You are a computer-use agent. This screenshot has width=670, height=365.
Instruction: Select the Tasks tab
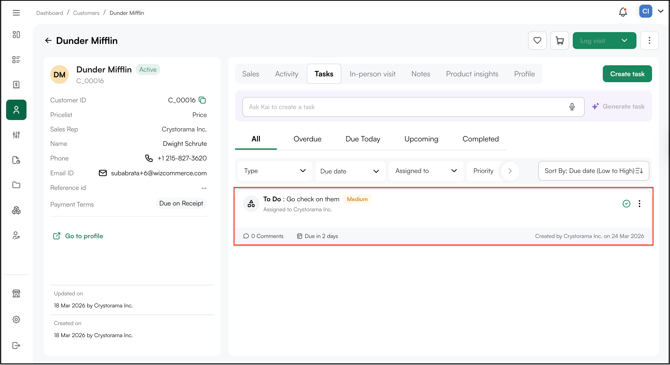[324, 74]
